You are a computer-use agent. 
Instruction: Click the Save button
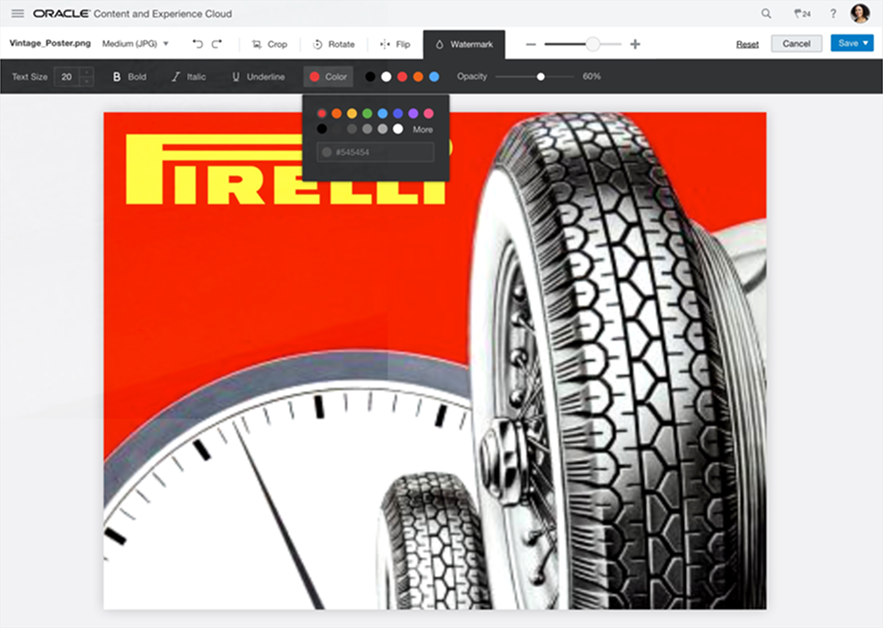(x=852, y=43)
